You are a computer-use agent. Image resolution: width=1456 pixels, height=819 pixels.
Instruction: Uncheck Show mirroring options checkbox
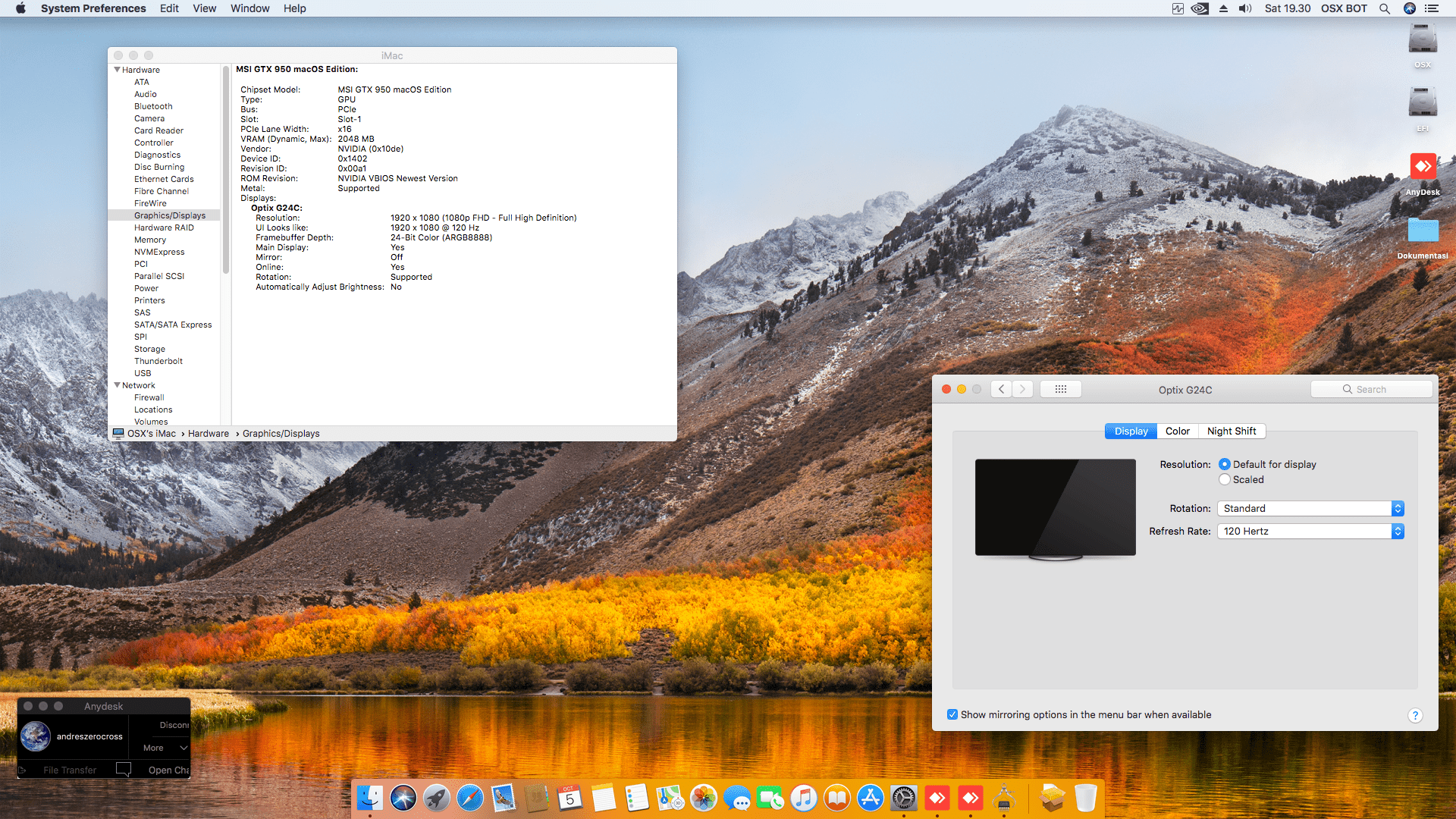952,714
